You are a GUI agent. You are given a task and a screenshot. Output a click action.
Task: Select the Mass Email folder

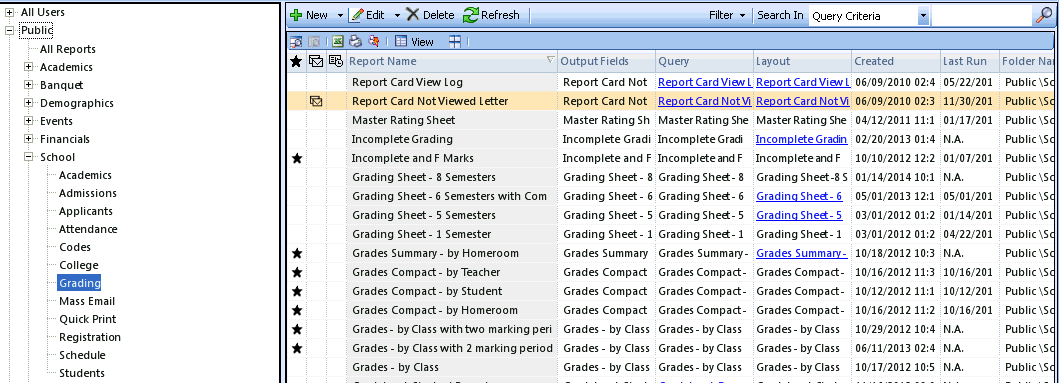(87, 301)
